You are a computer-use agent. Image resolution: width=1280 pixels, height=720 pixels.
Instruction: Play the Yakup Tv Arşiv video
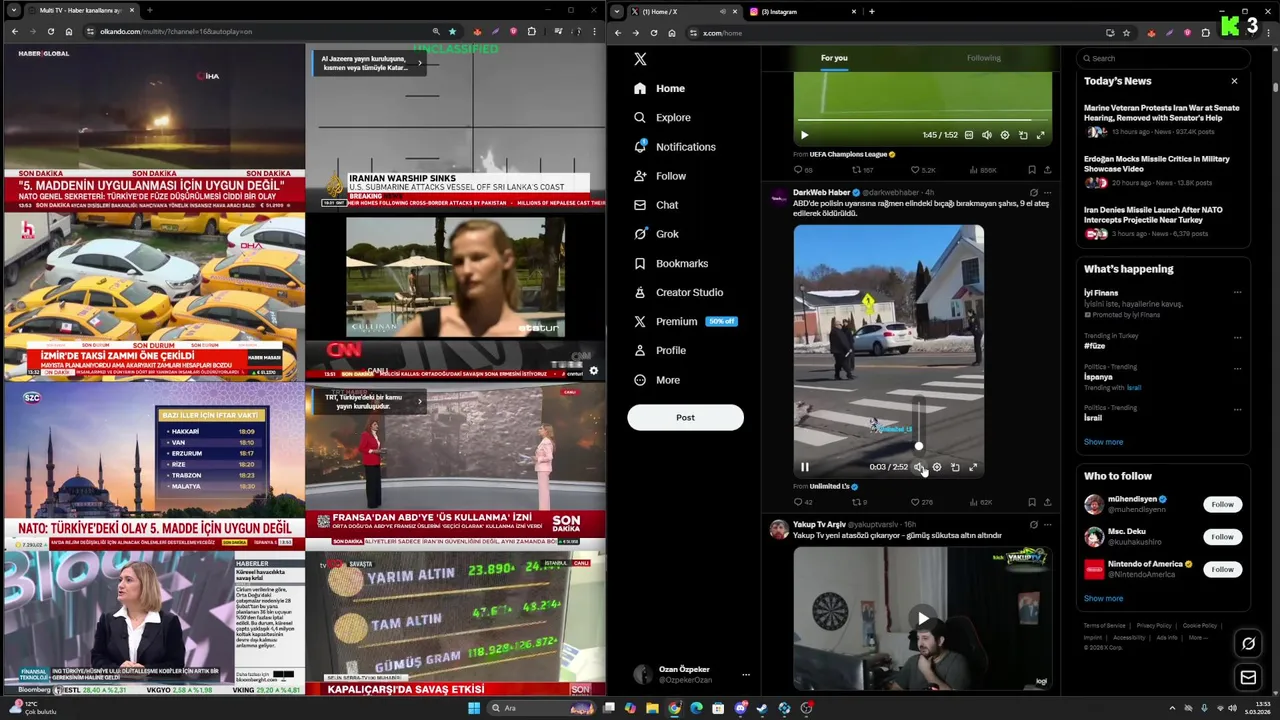[x=922, y=618]
